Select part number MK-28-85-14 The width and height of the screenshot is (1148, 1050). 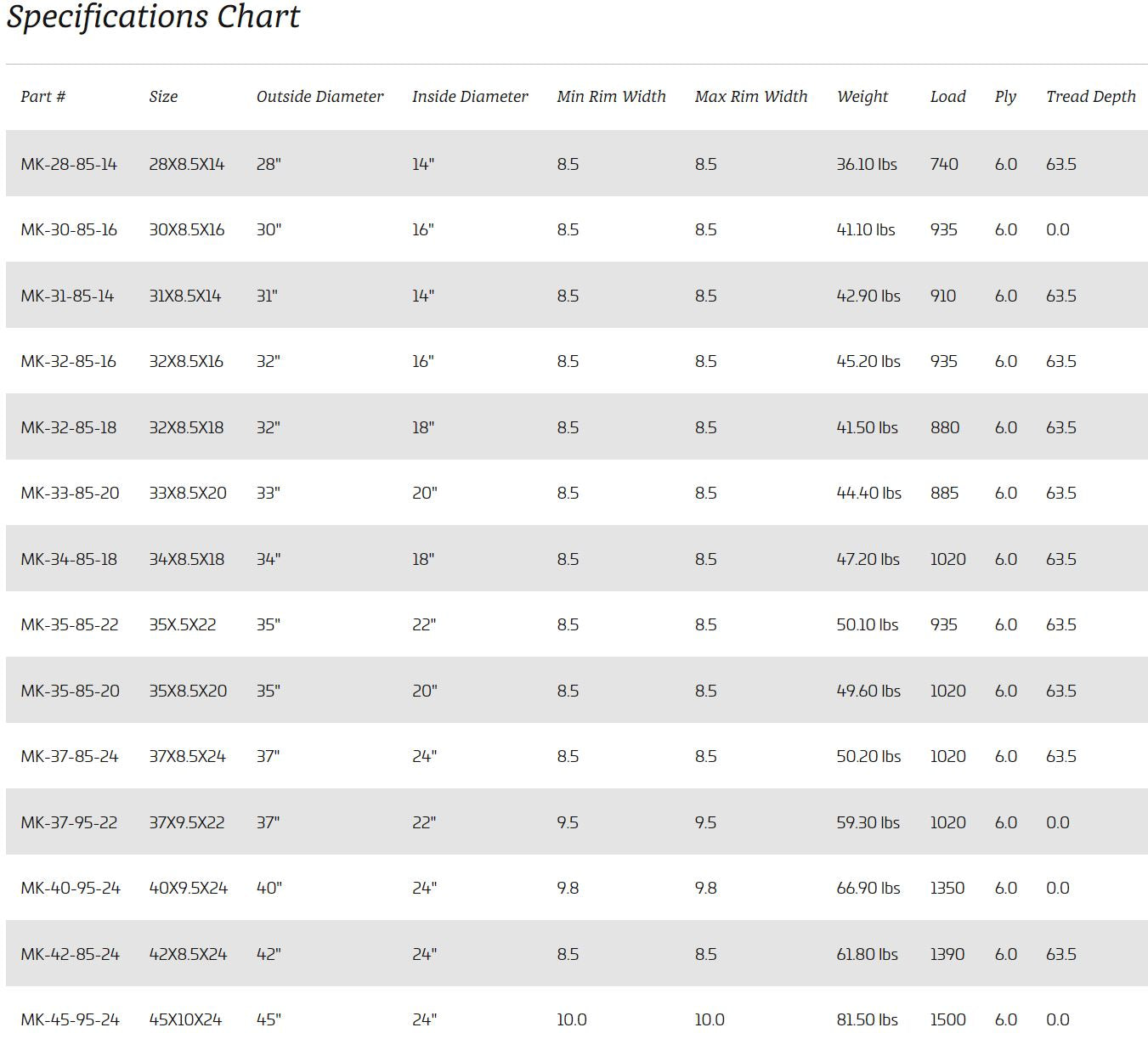[69, 164]
